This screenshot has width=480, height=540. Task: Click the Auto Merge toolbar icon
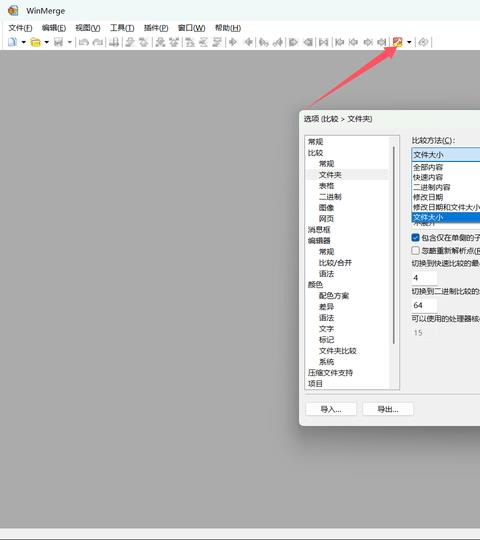pyautogui.click(x=323, y=42)
